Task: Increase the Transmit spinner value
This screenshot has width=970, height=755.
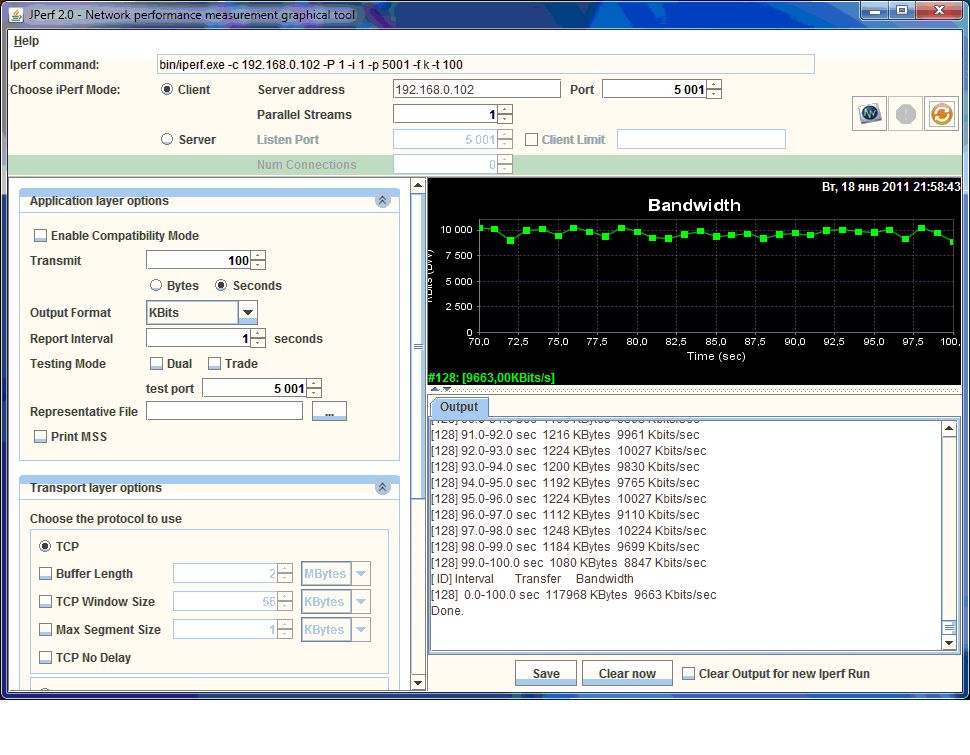Action: tap(259, 256)
